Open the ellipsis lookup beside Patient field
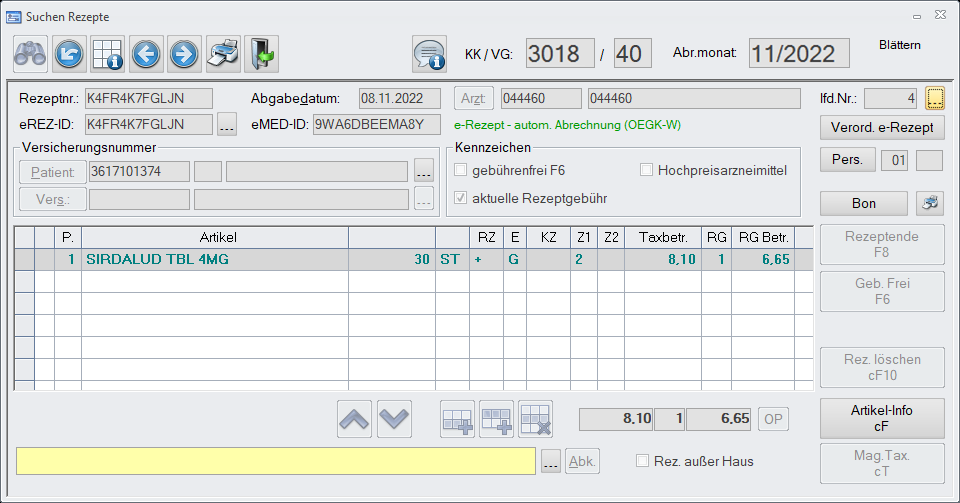Image resolution: width=960 pixels, height=503 pixels. click(x=424, y=172)
